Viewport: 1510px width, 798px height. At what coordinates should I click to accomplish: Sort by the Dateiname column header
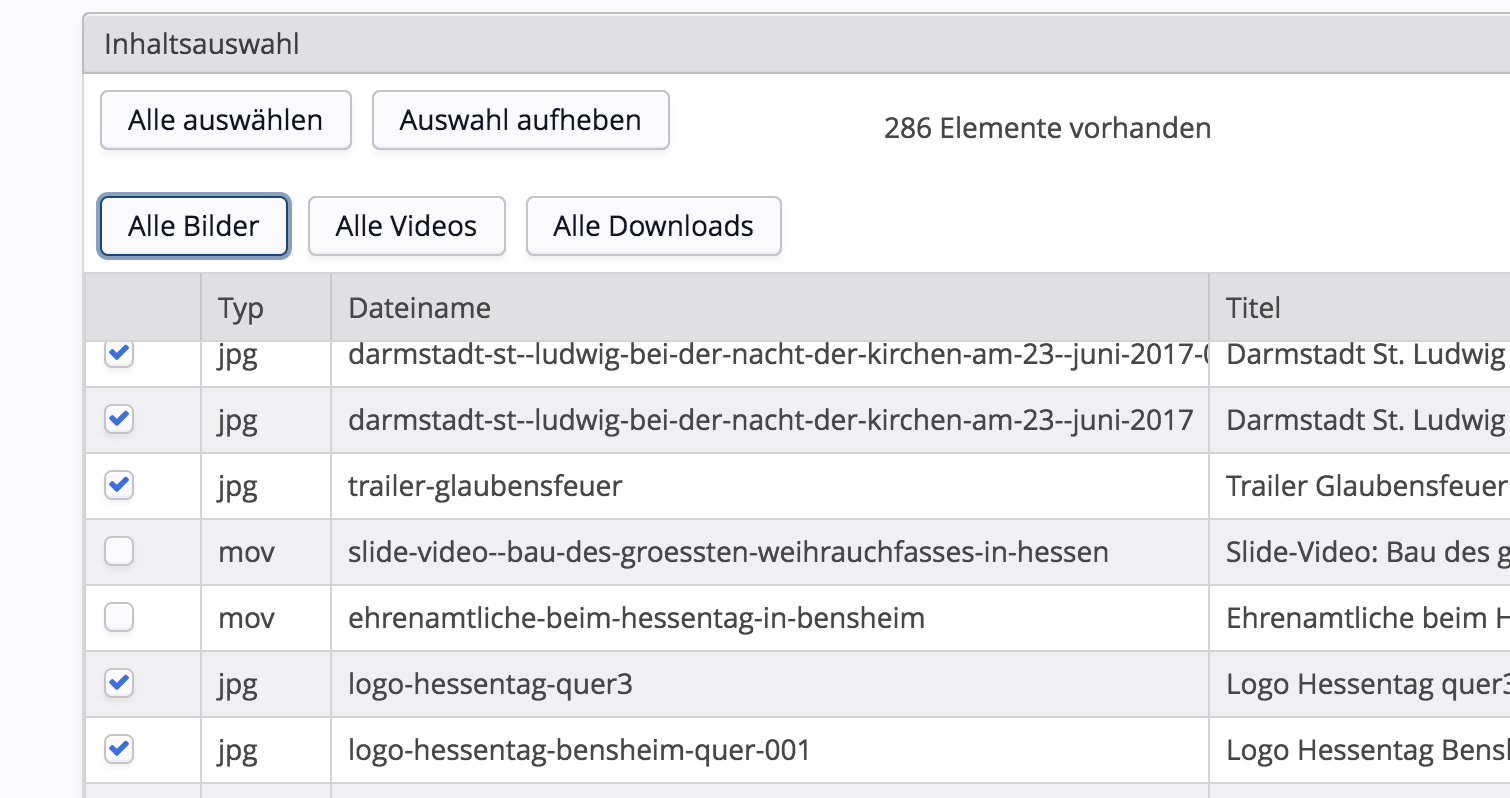[x=419, y=307]
